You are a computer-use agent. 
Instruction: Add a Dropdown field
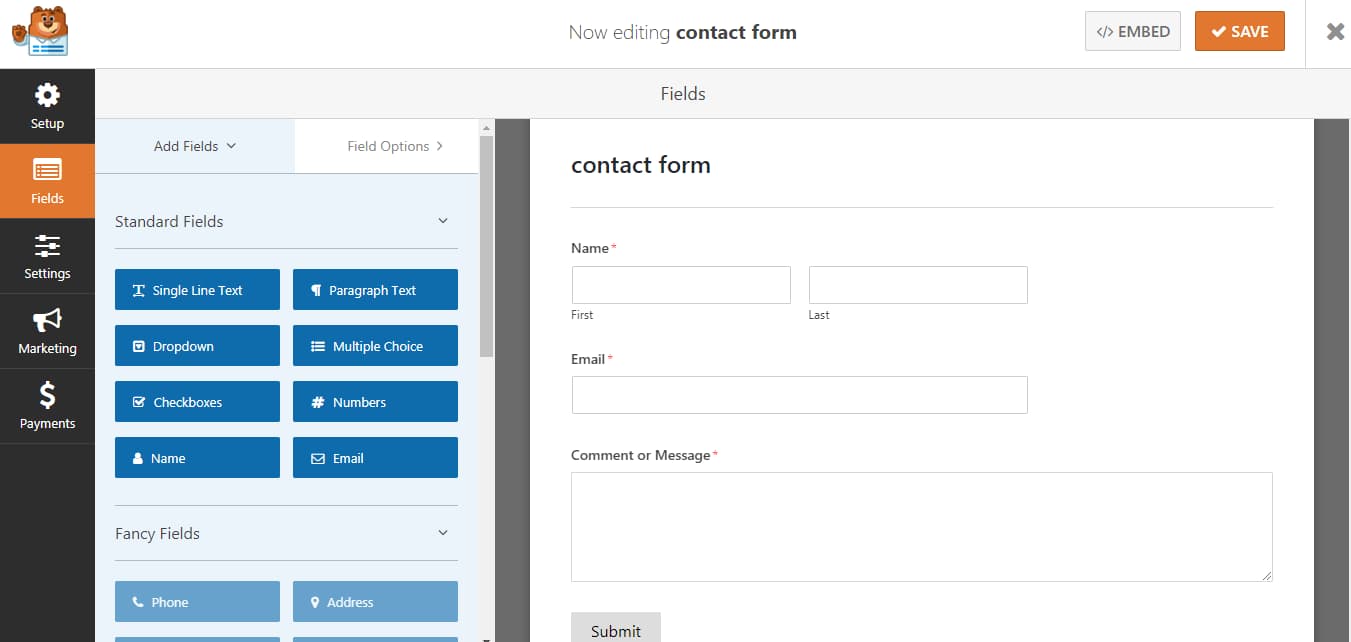(x=197, y=345)
